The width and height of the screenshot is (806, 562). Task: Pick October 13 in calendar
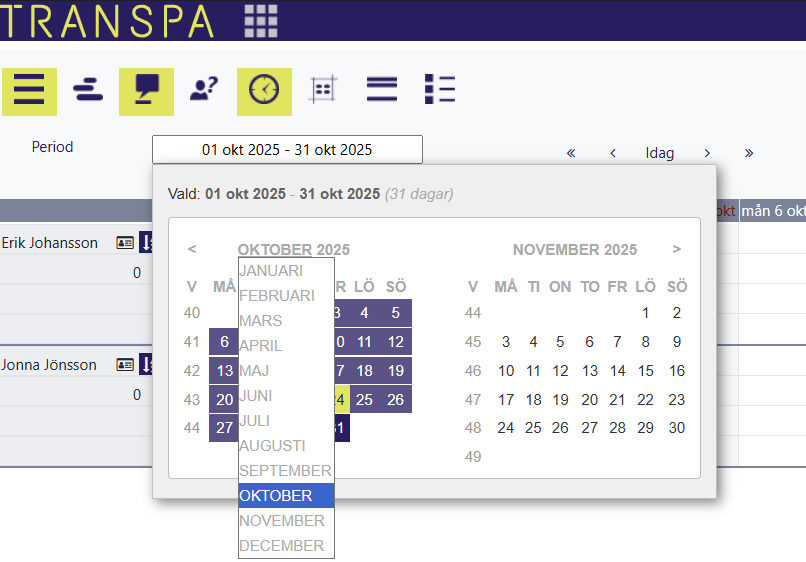(224, 371)
